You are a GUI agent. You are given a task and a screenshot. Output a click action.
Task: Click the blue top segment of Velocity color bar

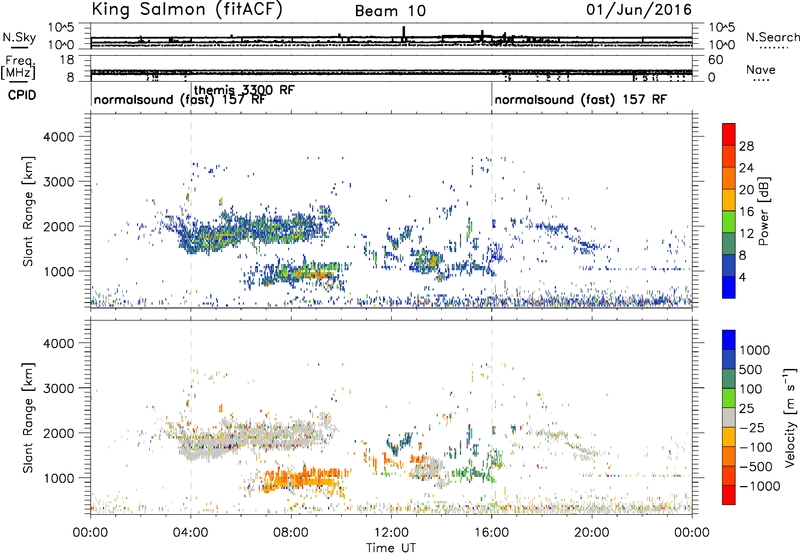click(x=729, y=340)
